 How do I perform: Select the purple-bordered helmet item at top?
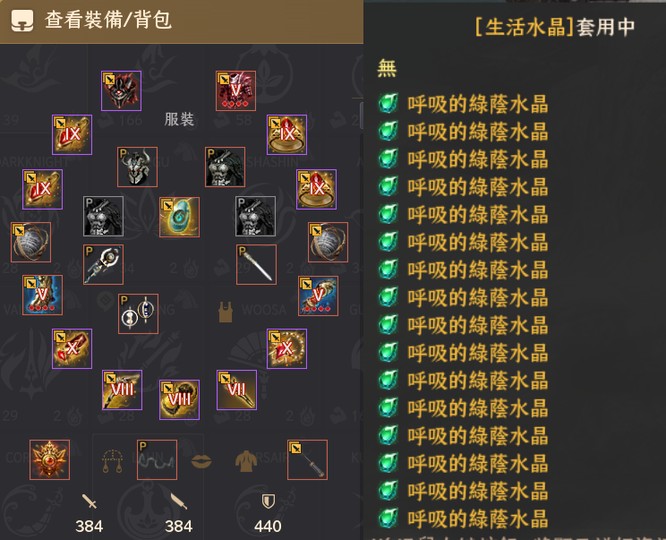pos(121,91)
